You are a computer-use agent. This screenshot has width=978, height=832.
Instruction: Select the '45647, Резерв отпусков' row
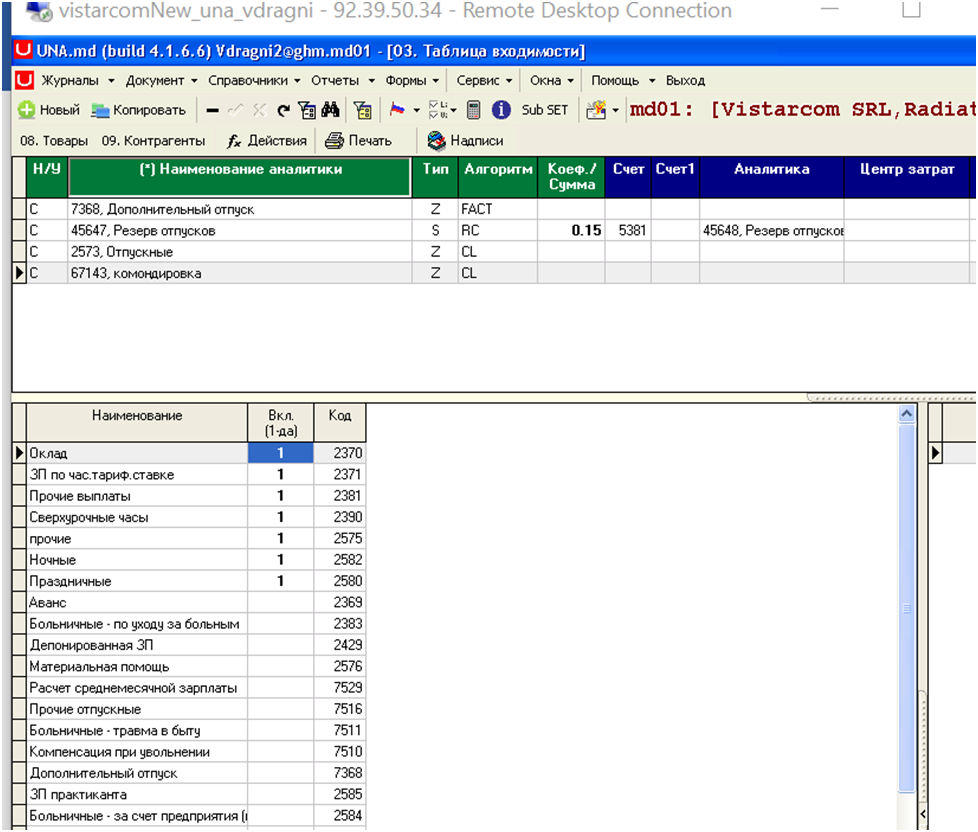tap(493, 231)
